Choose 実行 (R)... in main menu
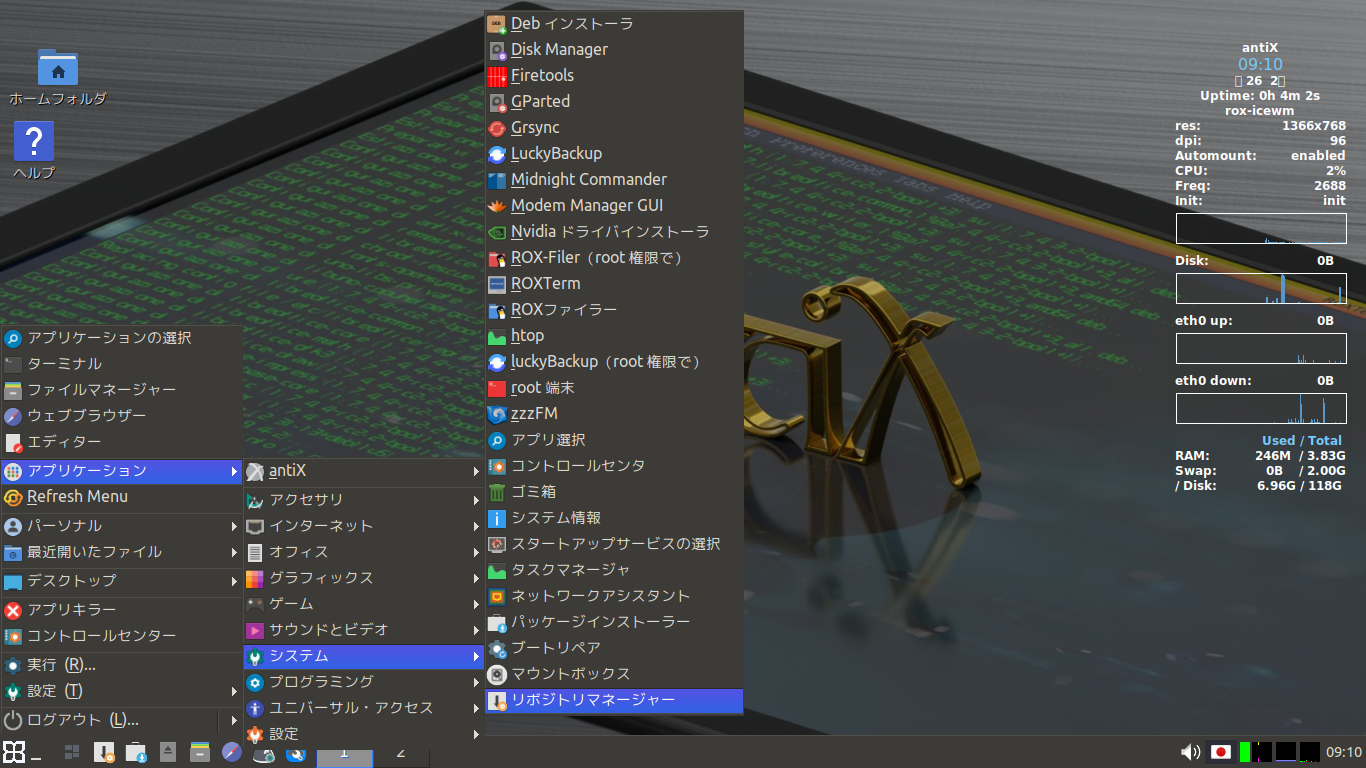 pos(122,665)
